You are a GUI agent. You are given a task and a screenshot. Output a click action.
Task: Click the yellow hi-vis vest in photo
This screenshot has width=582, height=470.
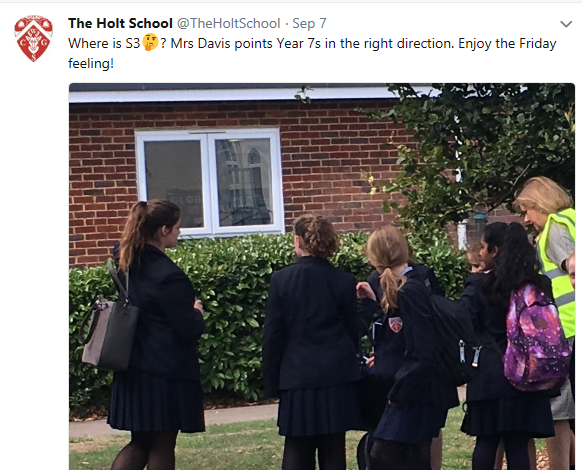(x=558, y=271)
